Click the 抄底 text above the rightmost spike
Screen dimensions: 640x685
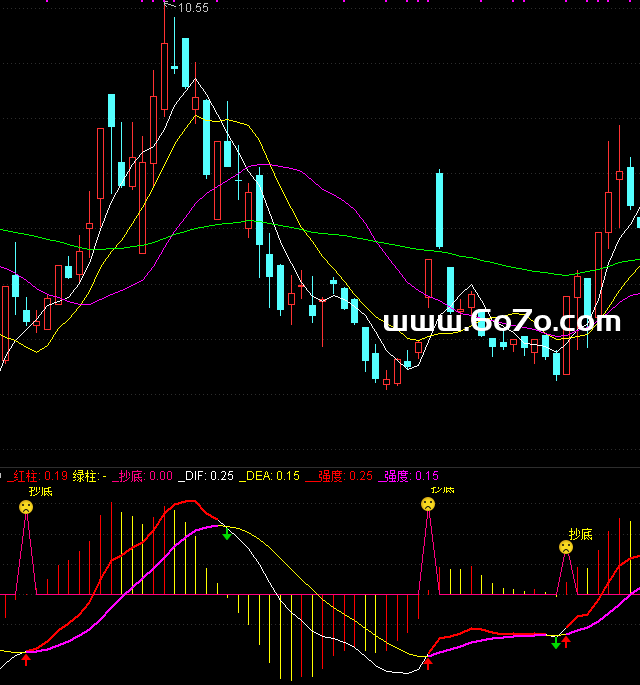click(x=580, y=534)
